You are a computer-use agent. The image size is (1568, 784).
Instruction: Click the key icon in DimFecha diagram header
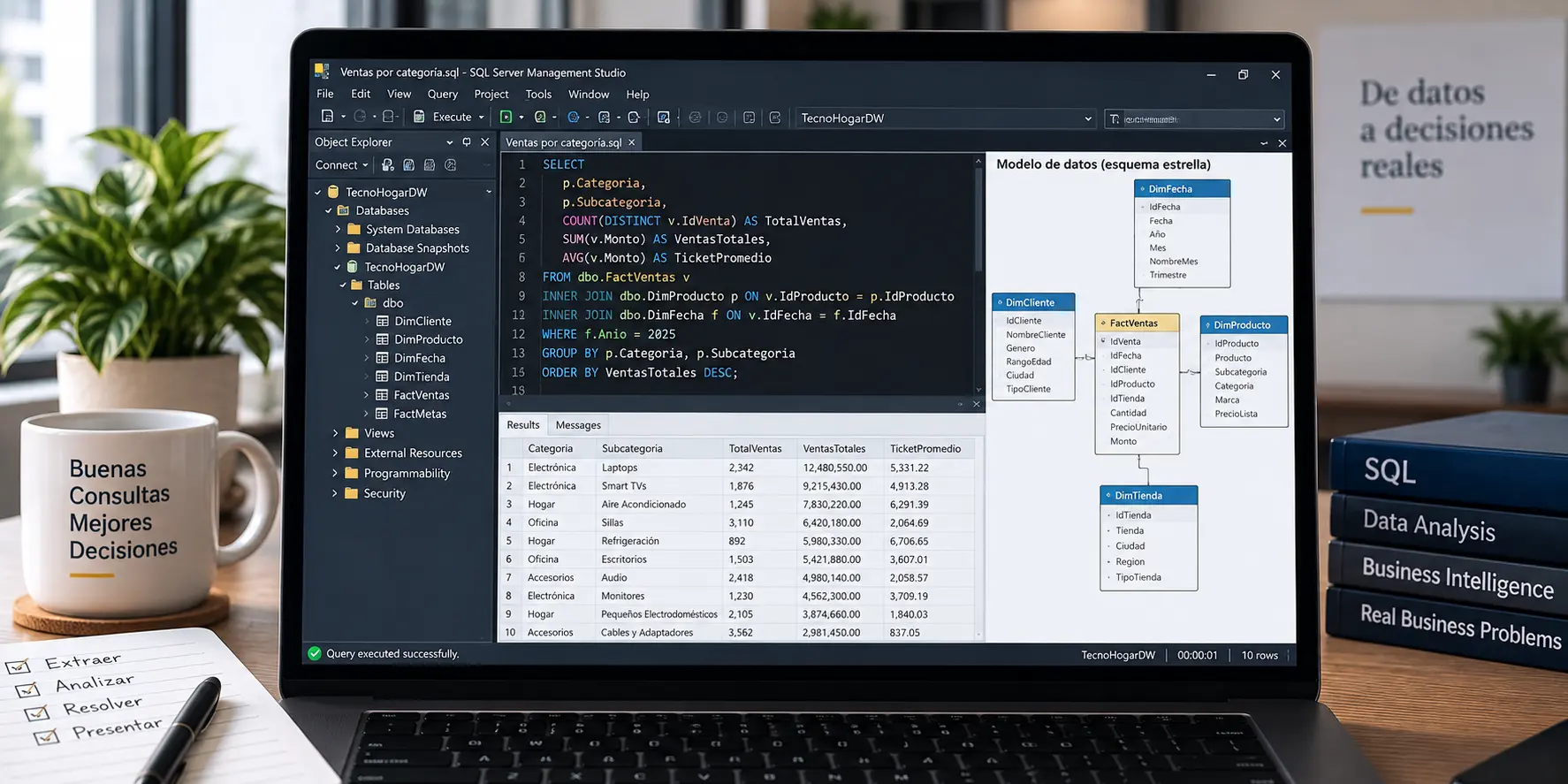click(x=1142, y=189)
